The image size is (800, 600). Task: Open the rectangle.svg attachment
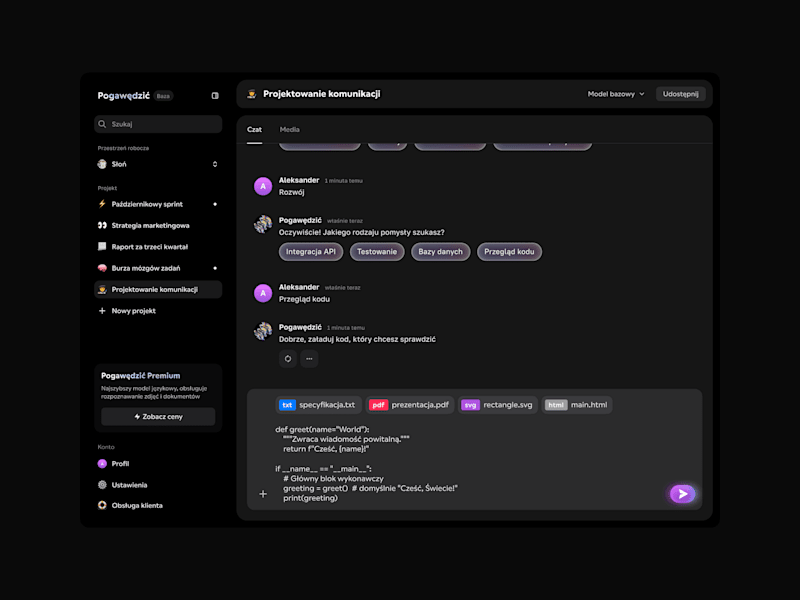point(497,405)
